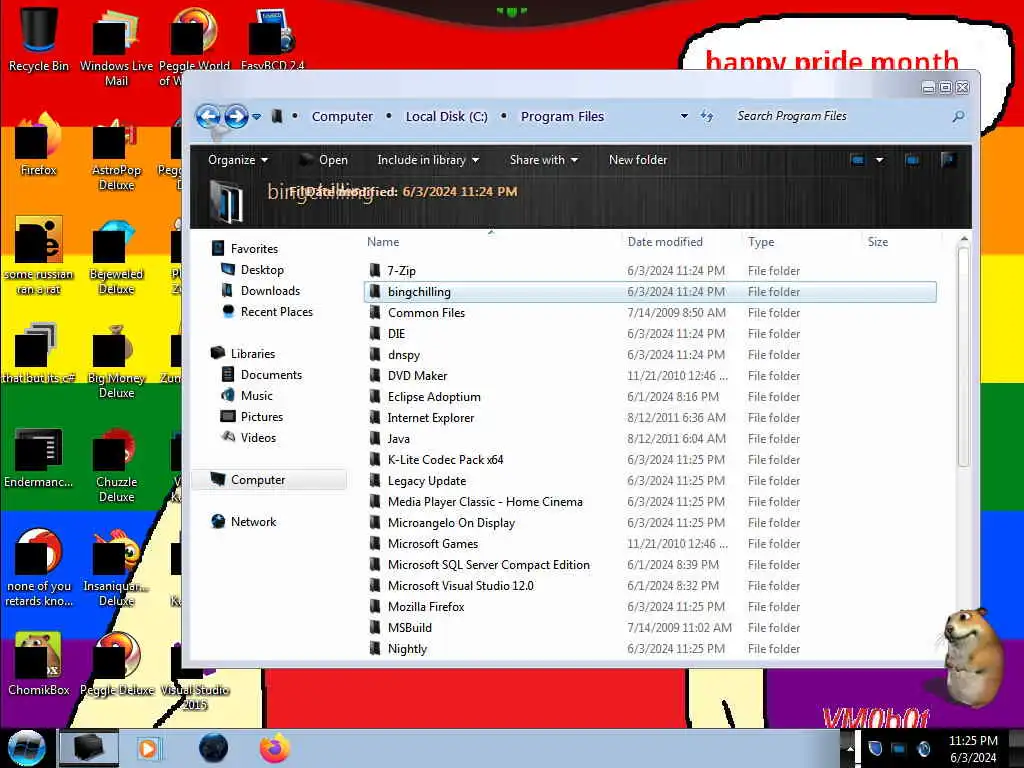Collapse the Libraries group
This screenshot has height=768, width=1024.
243,353
